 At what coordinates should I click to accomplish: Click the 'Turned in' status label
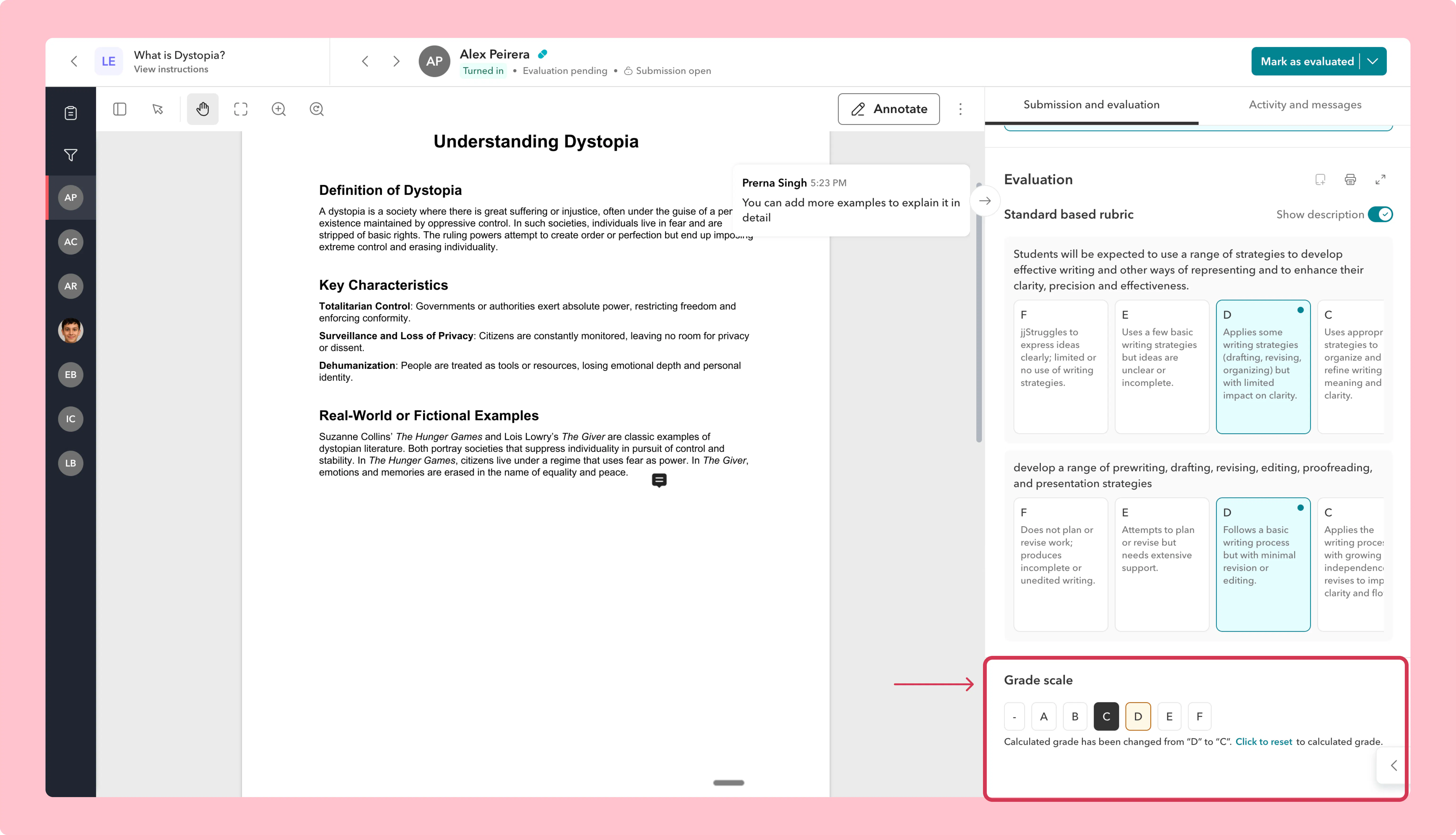(x=483, y=71)
